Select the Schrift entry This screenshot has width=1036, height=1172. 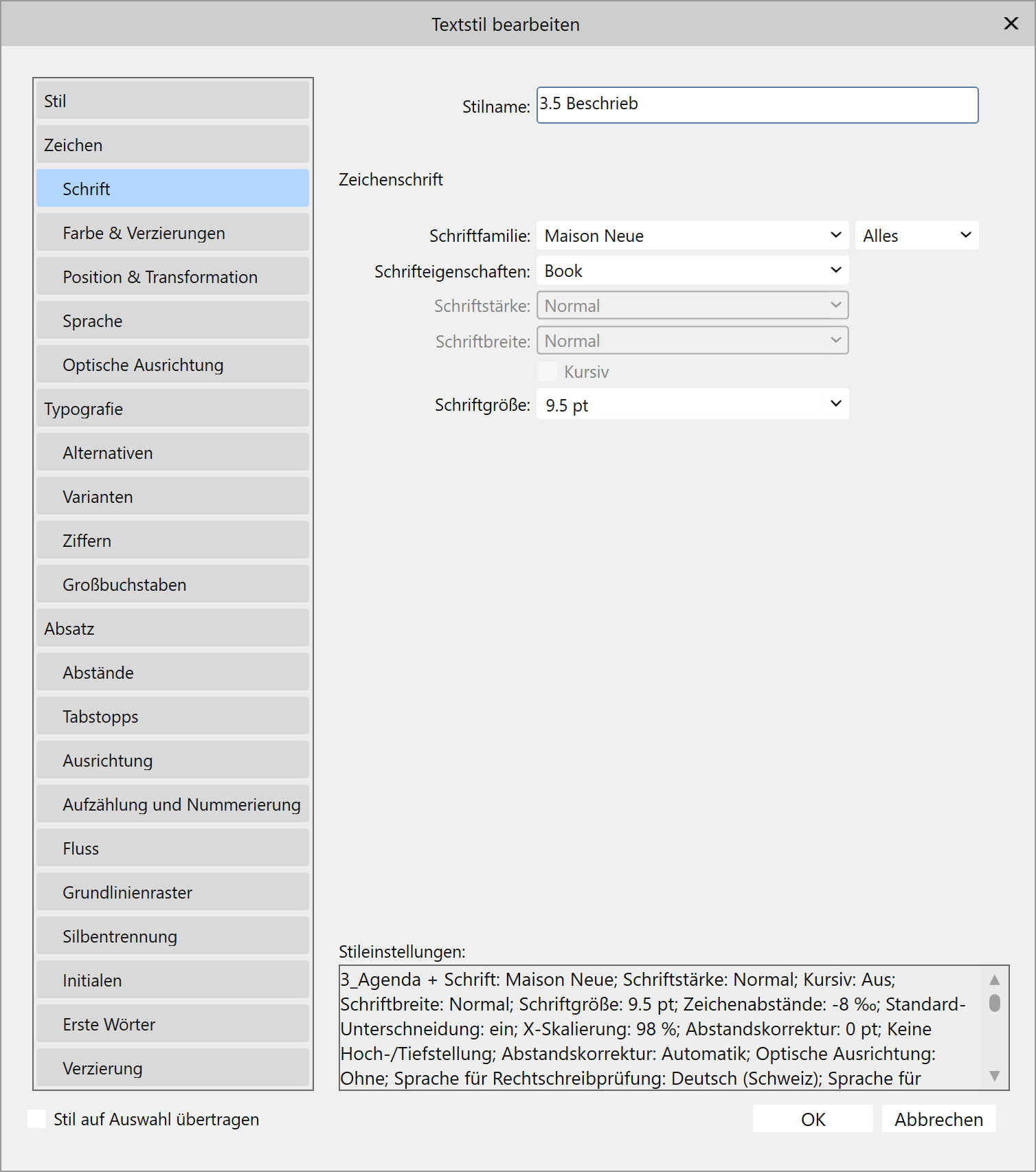(x=172, y=188)
